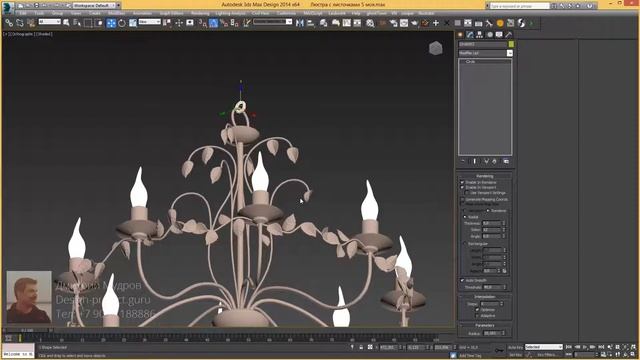Screen dimensions: 640x360
Task: Click the object color swatch beside name
Action: point(511,44)
